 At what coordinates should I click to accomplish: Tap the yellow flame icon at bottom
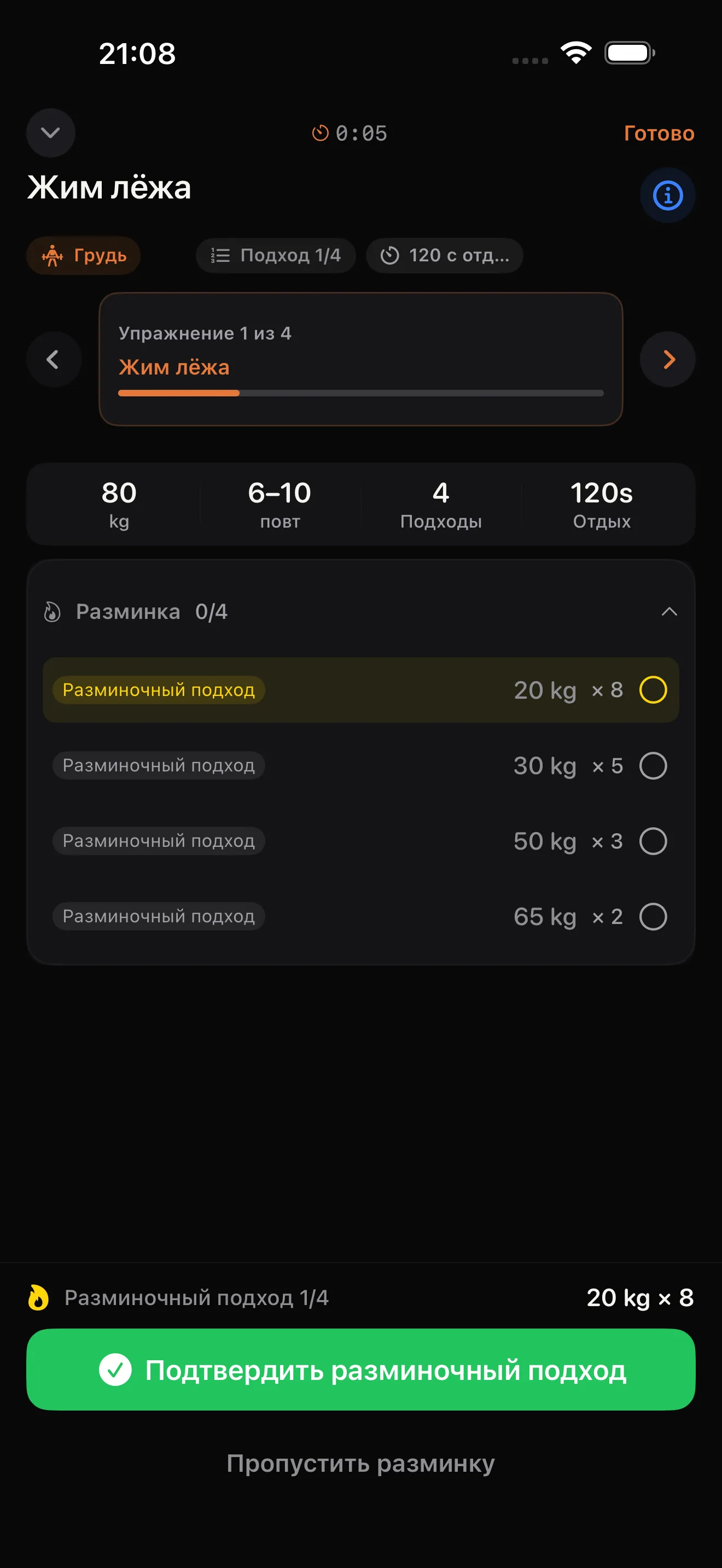coord(38,1297)
